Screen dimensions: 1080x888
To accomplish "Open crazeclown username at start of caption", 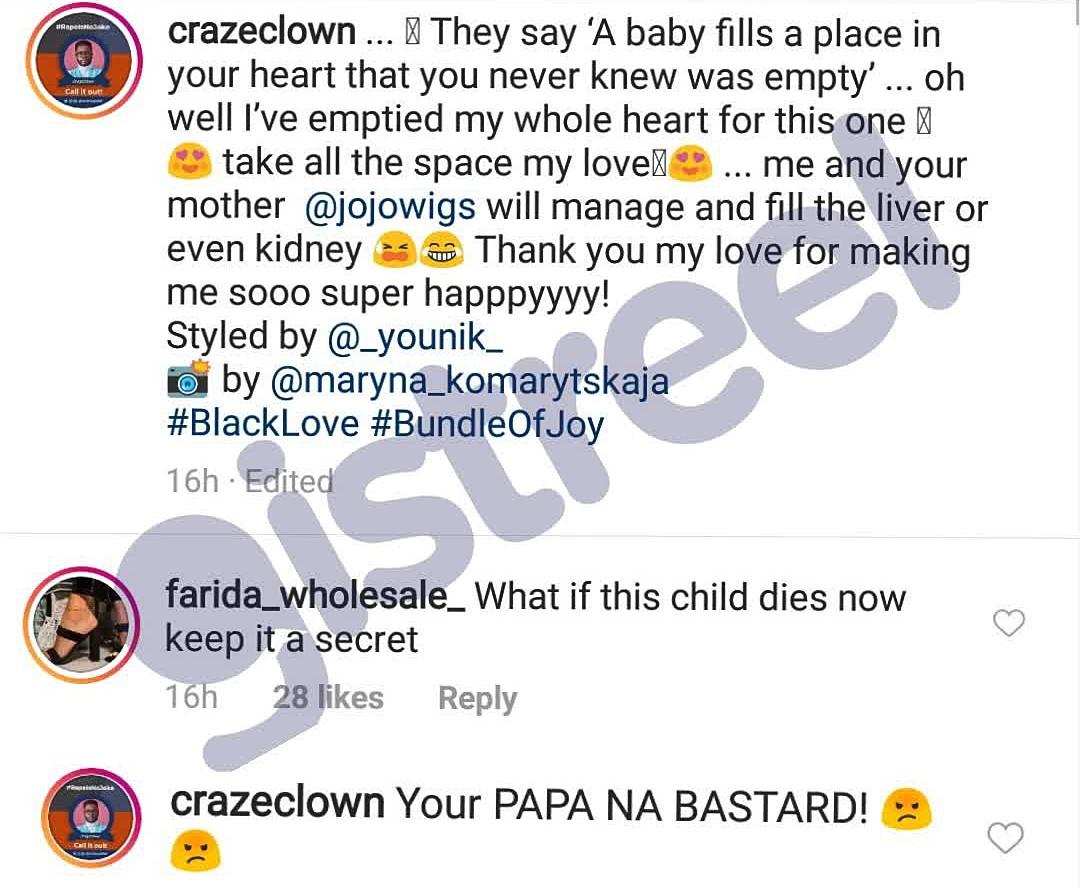I will click(262, 32).
